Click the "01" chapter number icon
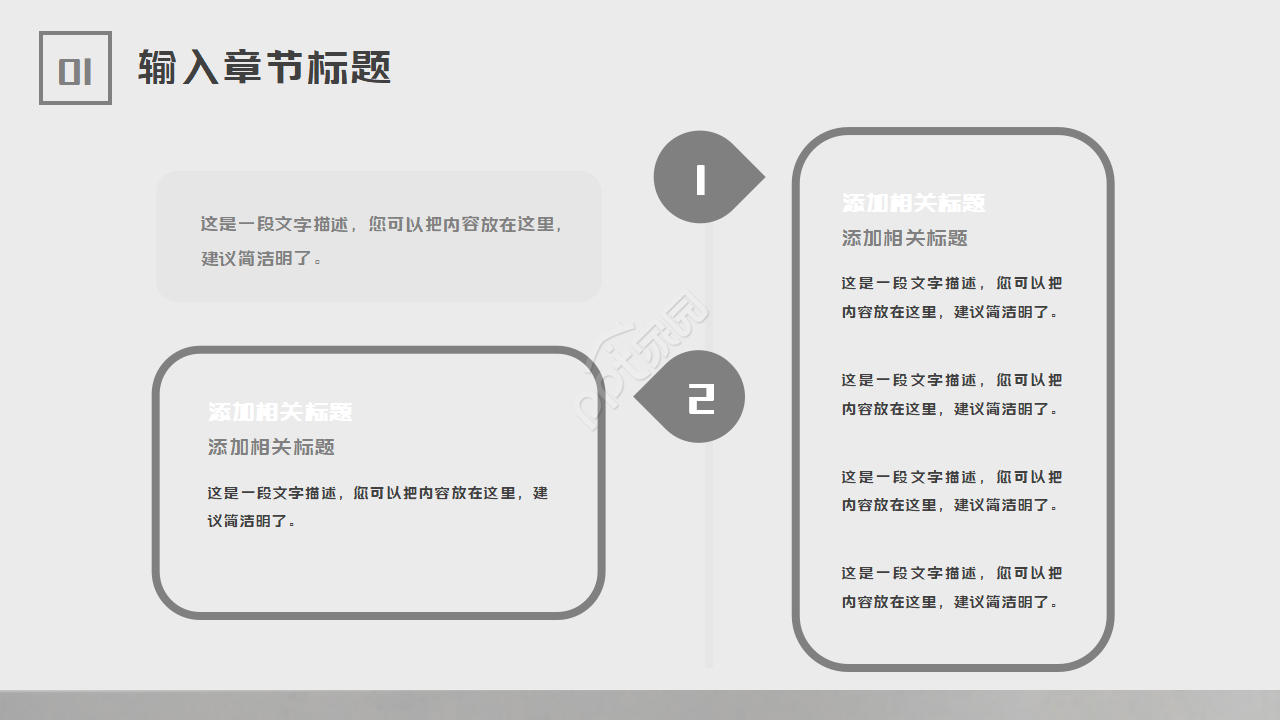This screenshot has height=720, width=1280. point(75,69)
